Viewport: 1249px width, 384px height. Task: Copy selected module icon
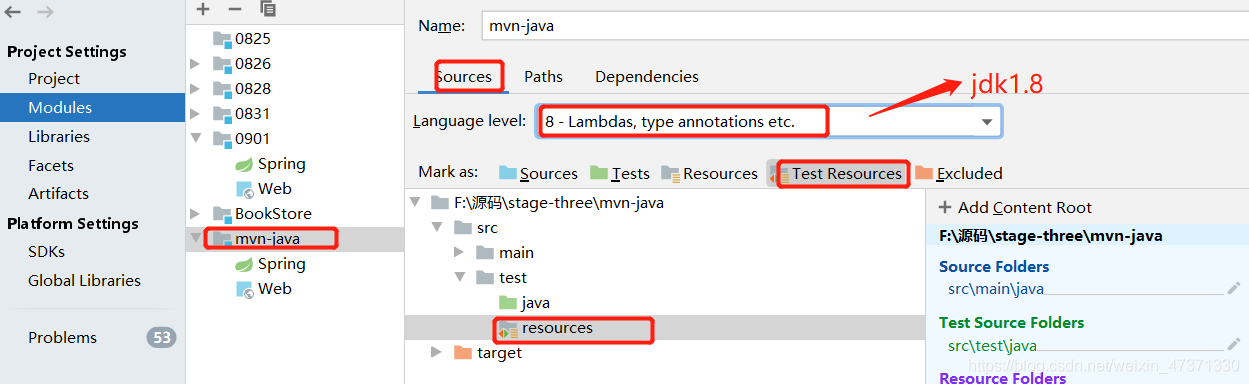pyautogui.click(x=268, y=9)
